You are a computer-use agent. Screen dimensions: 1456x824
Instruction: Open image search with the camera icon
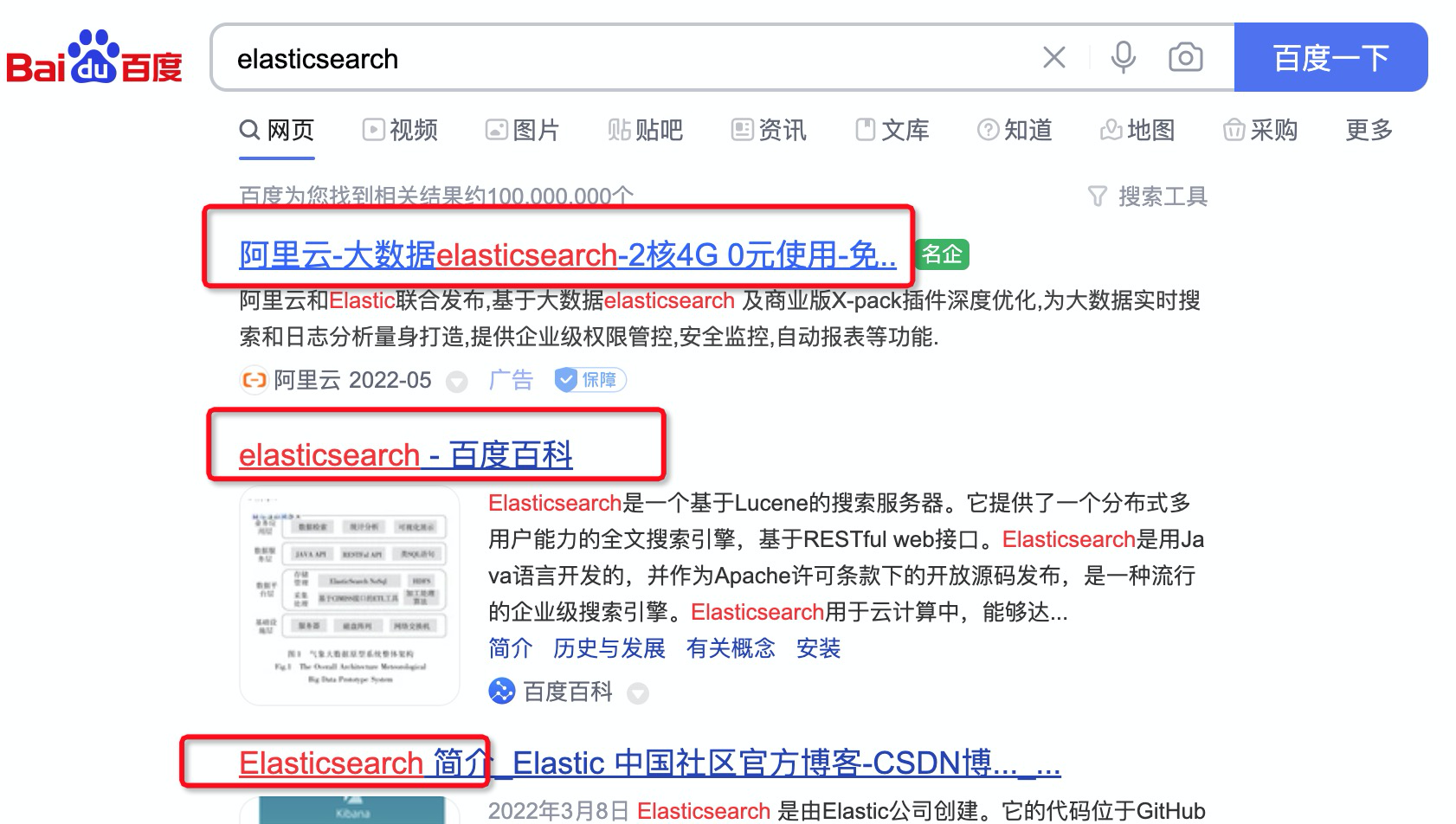[x=1185, y=58]
